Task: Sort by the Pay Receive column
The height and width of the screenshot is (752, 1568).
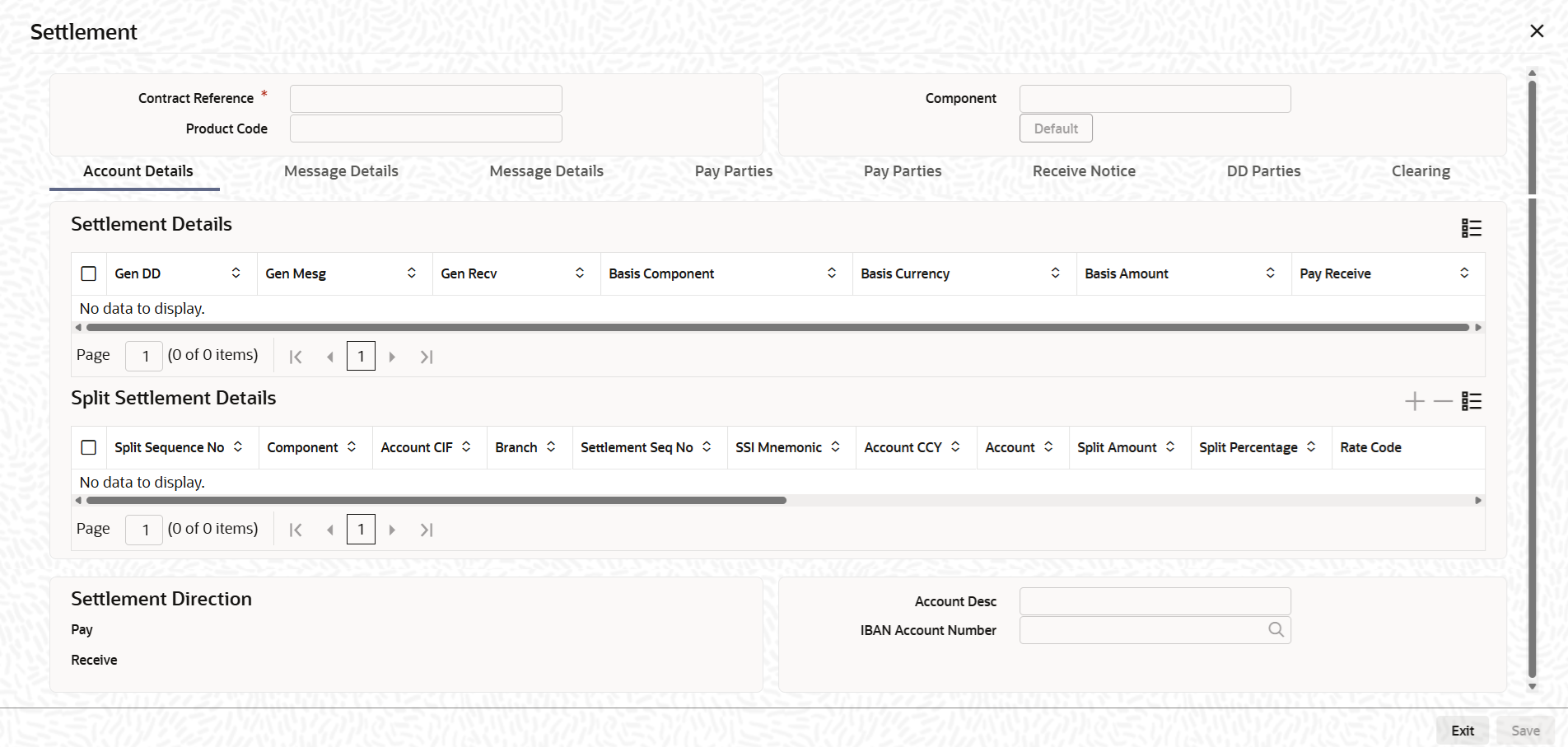Action: [x=1464, y=273]
